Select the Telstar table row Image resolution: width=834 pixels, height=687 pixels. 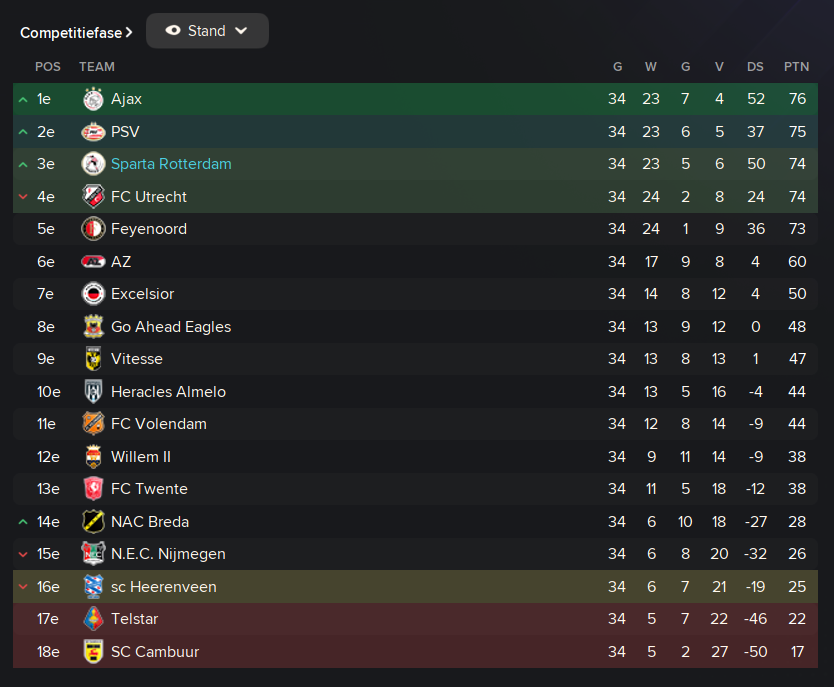[x=415, y=619]
